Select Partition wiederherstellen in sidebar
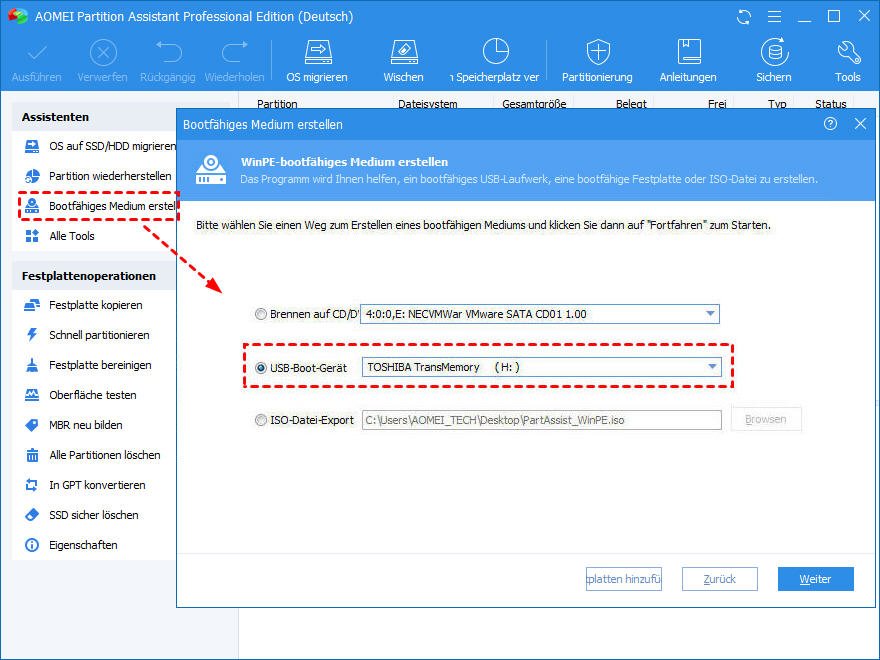 [98, 176]
